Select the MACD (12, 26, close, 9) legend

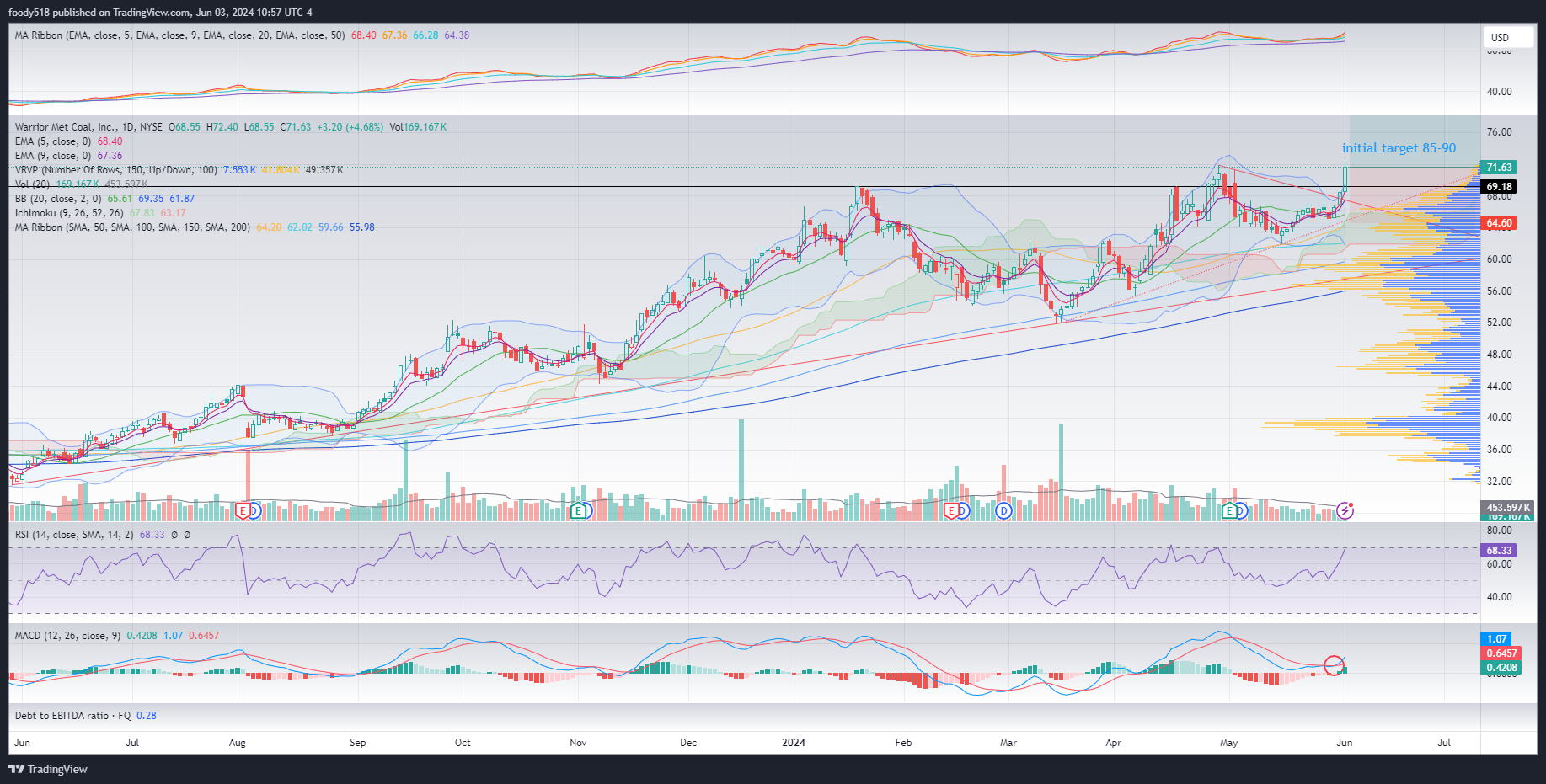tap(67, 636)
